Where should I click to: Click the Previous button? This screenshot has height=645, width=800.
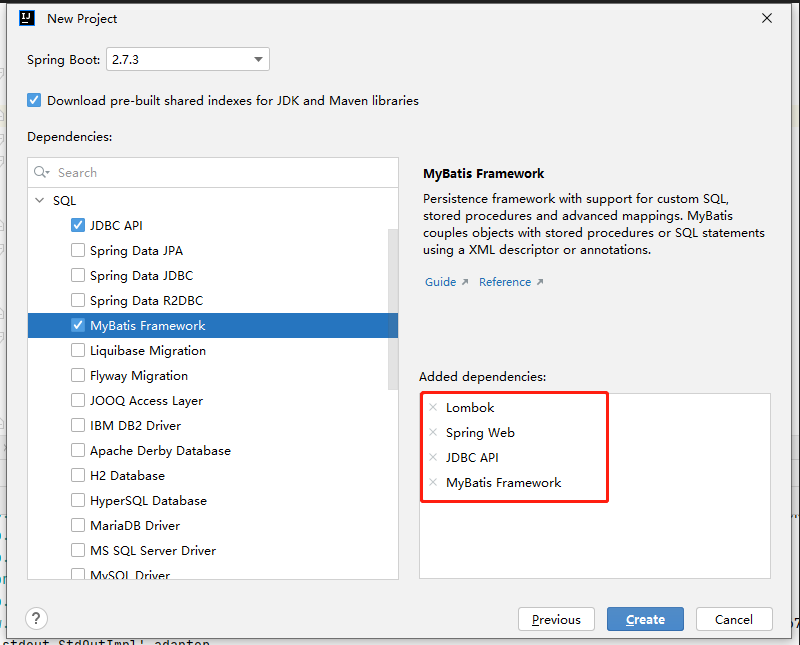[x=556, y=619]
